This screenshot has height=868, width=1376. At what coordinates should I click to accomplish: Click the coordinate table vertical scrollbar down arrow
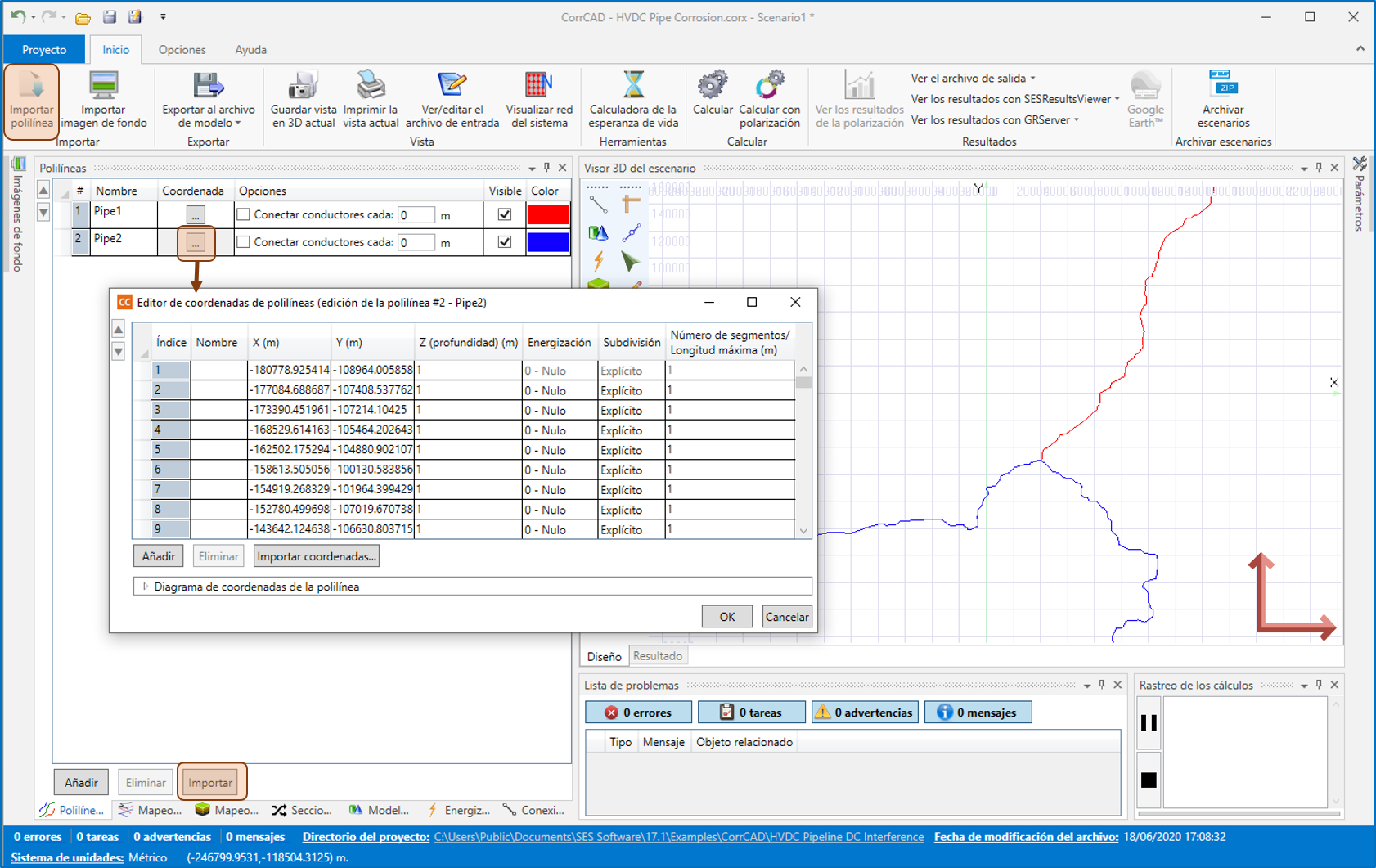tap(803, 530)
